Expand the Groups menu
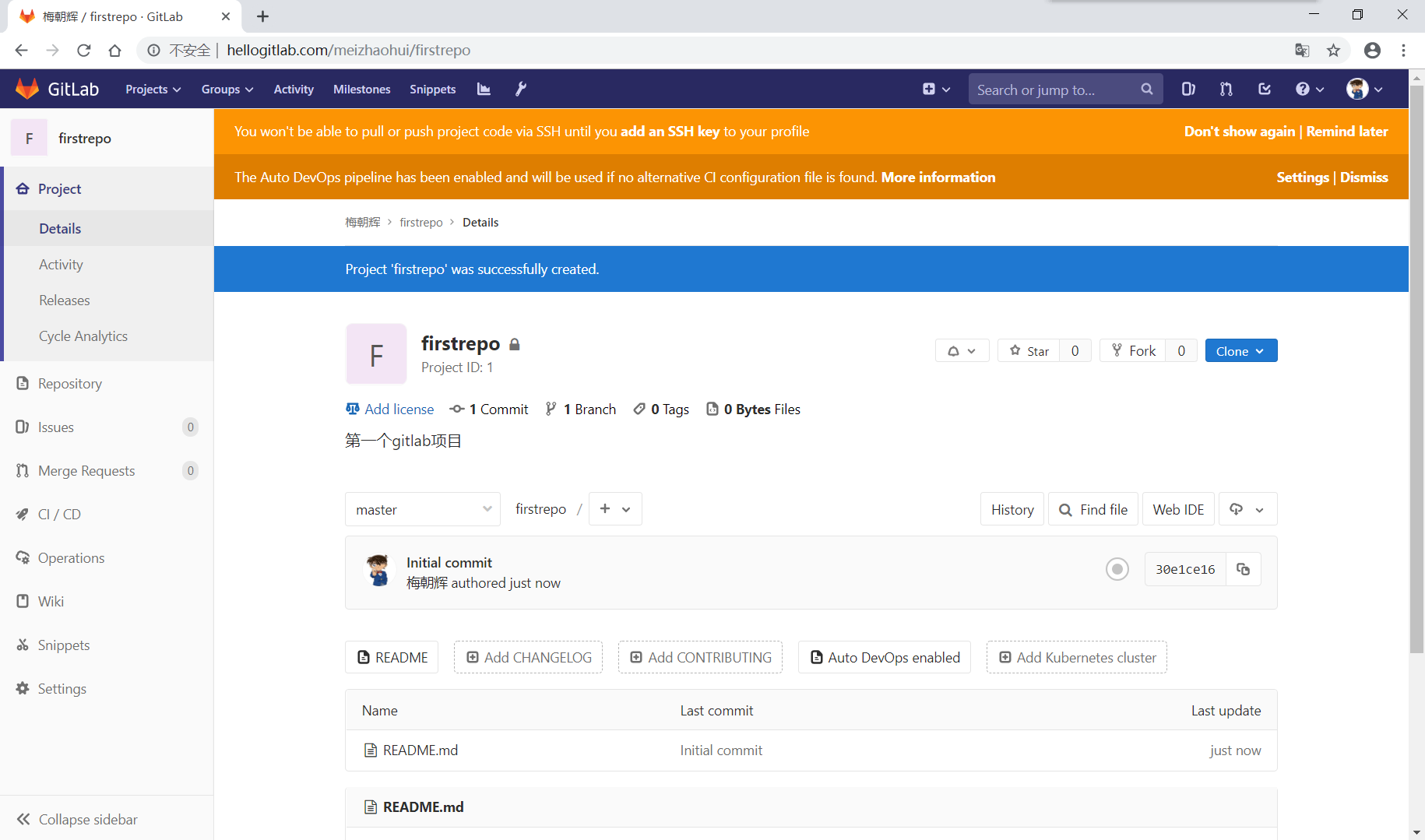This screenshot has width=1425, height=840. (227, 89)
